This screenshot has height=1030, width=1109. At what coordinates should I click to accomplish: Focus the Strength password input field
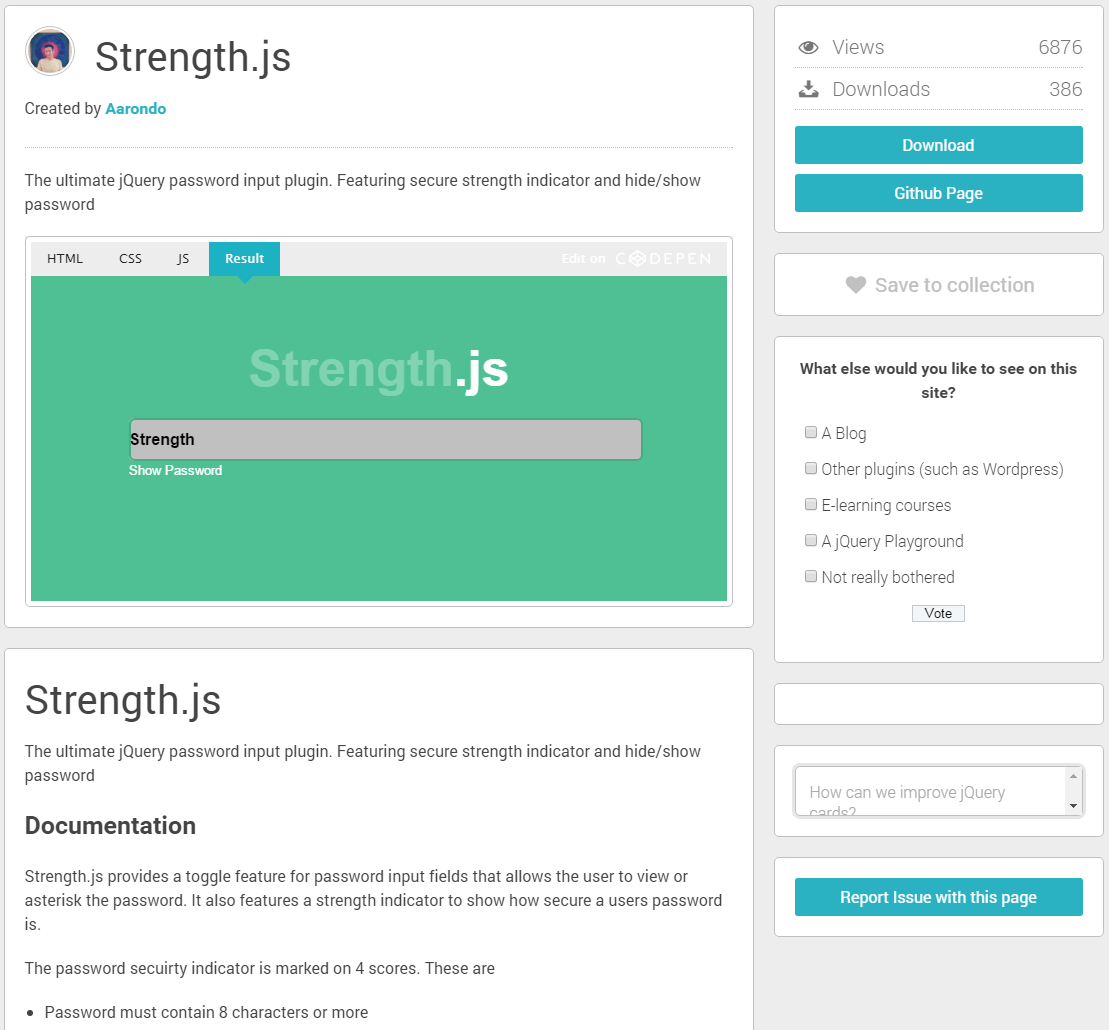385,440
